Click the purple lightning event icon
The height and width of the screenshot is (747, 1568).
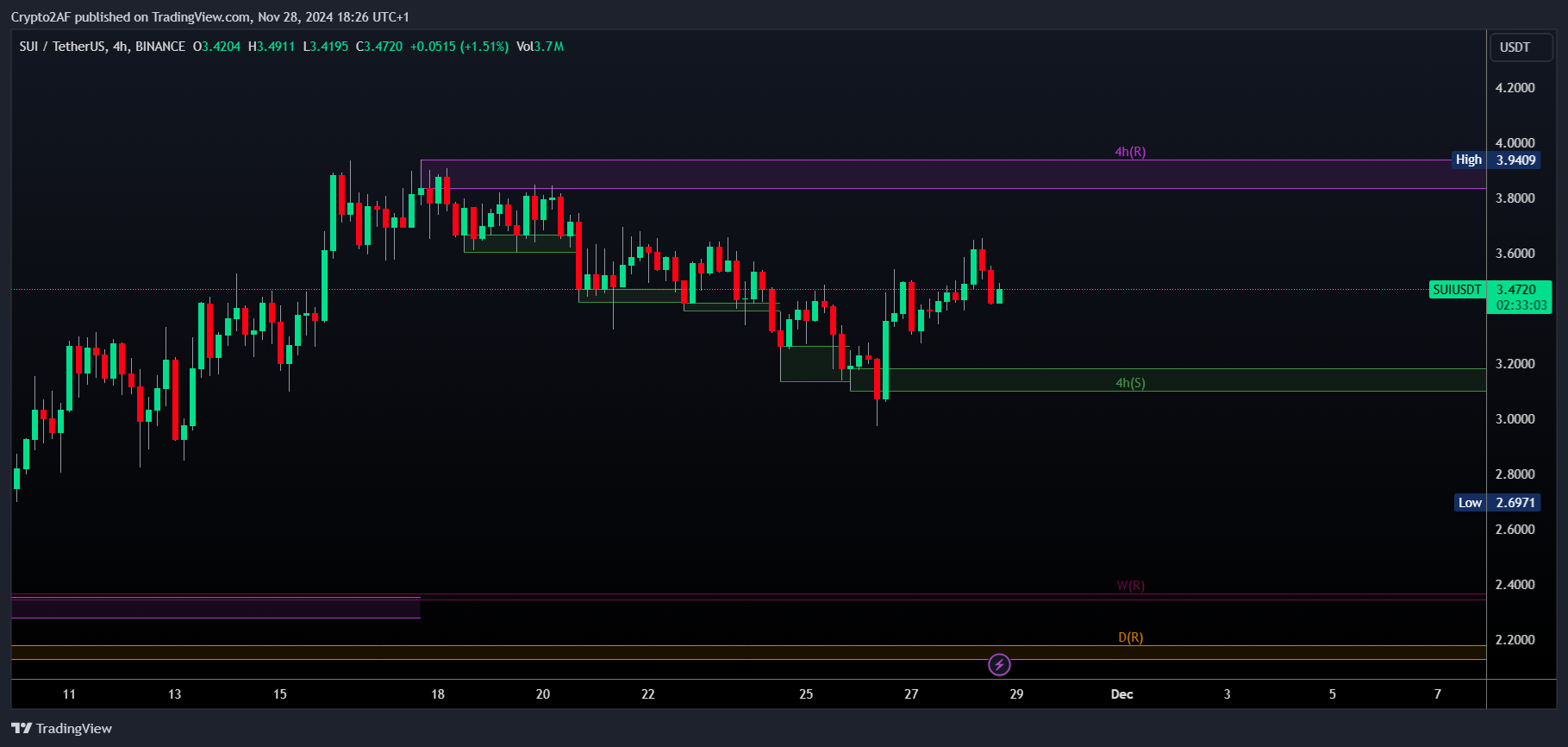click(999, 664)
